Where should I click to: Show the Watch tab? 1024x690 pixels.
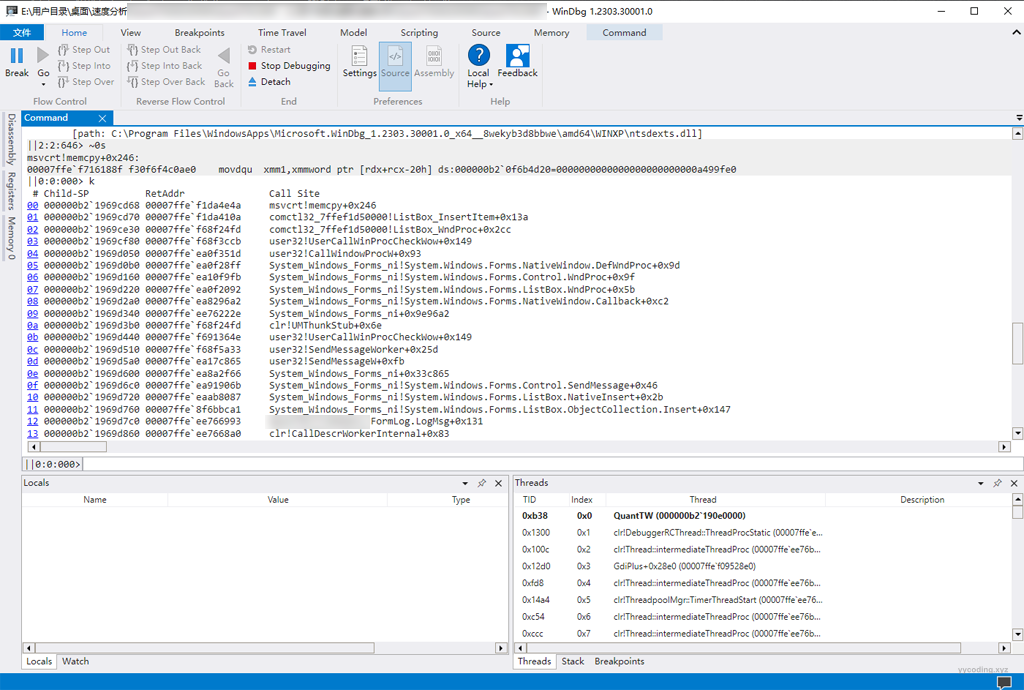coord(75,661)
